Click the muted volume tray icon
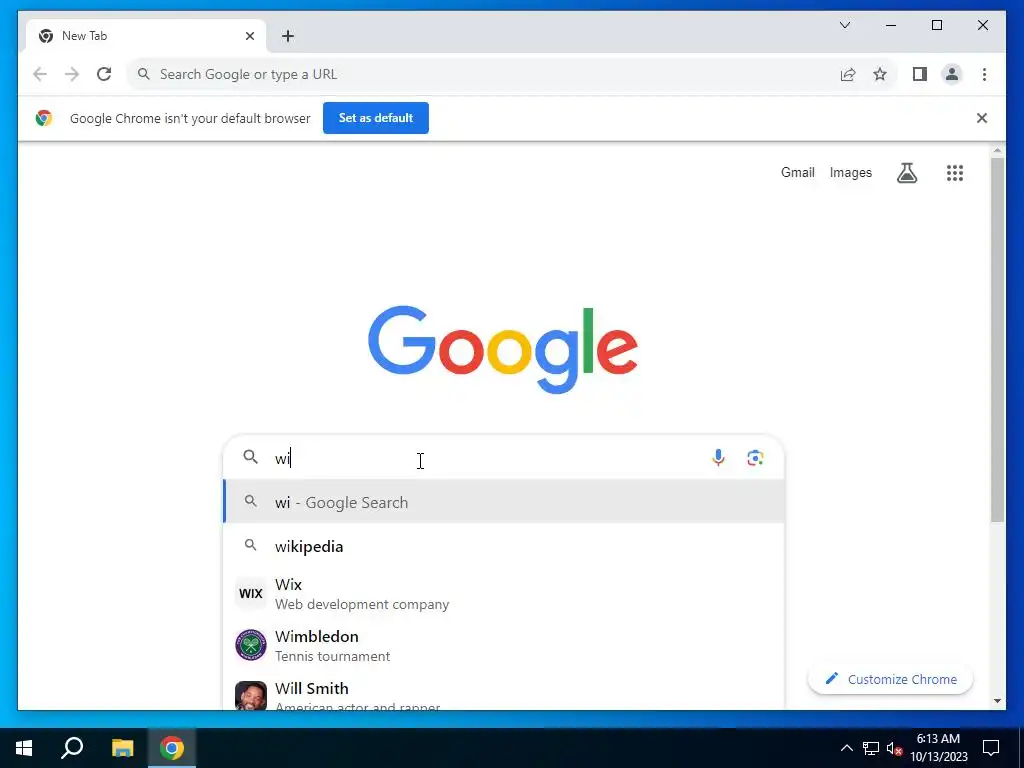 (x=894, y=748)
